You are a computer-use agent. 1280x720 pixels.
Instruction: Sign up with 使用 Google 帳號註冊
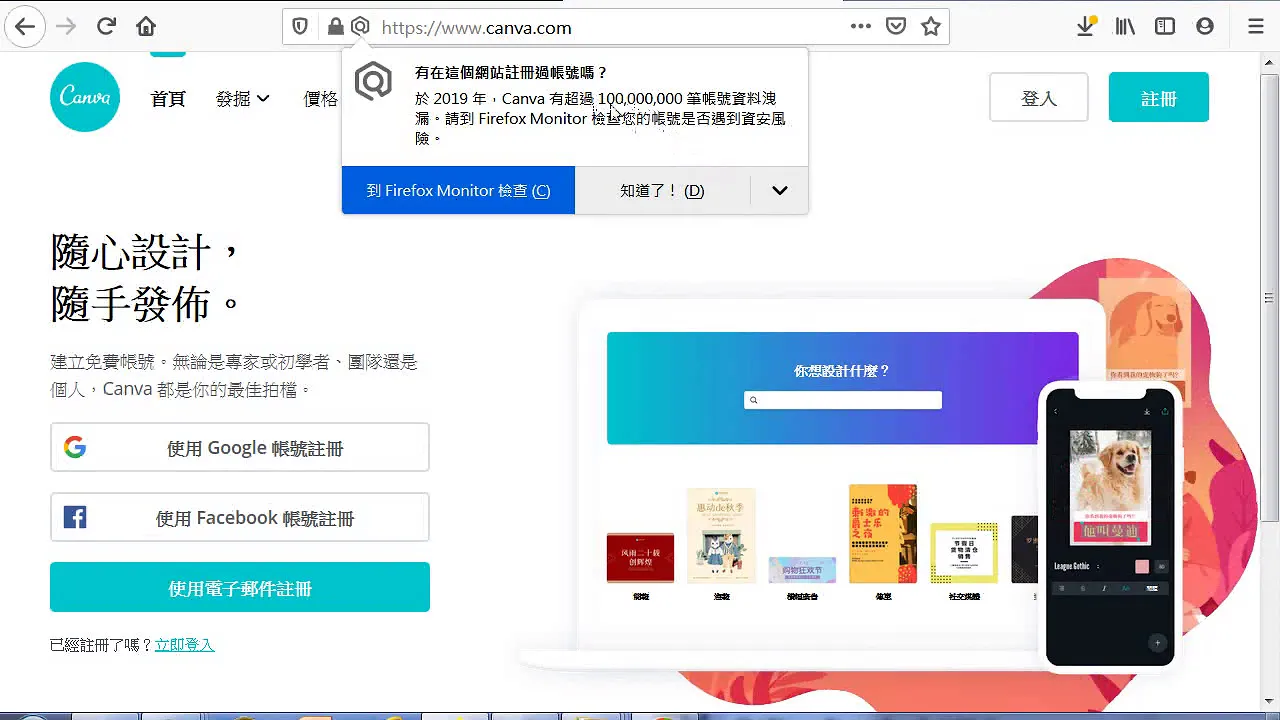(240, 447)
